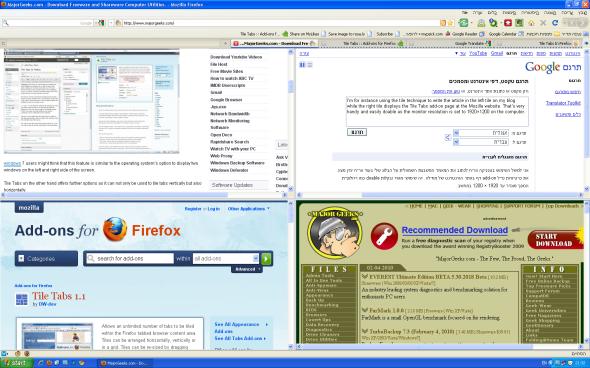Click the green round phone toolbar icon
590x368 pixels.
click(463, 23)
